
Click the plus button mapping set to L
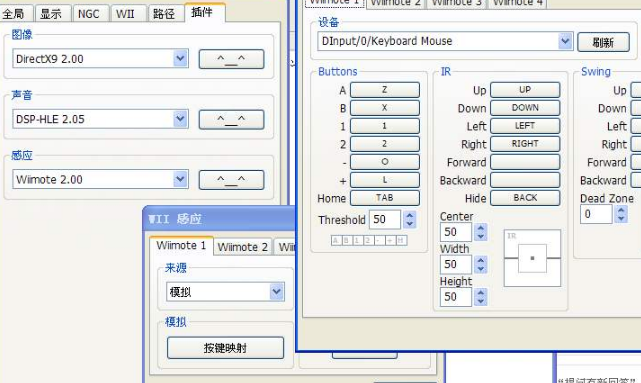(x=385, y=180)
